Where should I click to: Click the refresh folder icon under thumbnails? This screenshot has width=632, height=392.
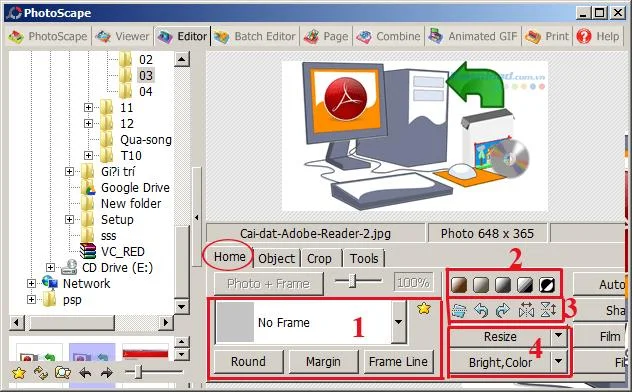coord(41,373)
